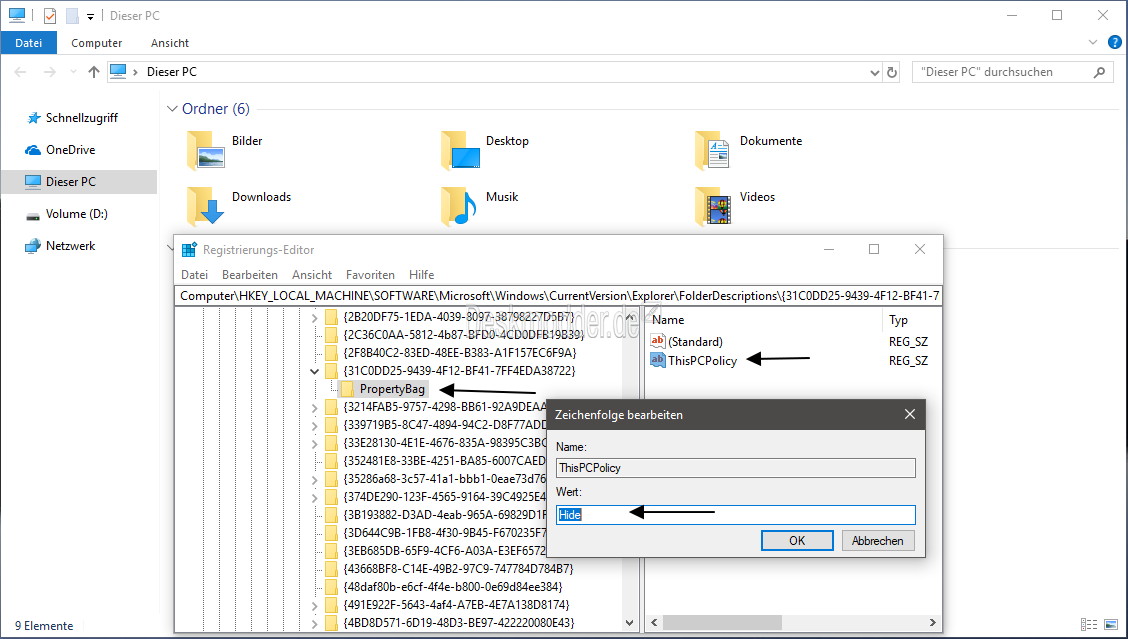Go up one level in Explorer
This screenshot has width=1128, height=639.
(x=94, y=72)
